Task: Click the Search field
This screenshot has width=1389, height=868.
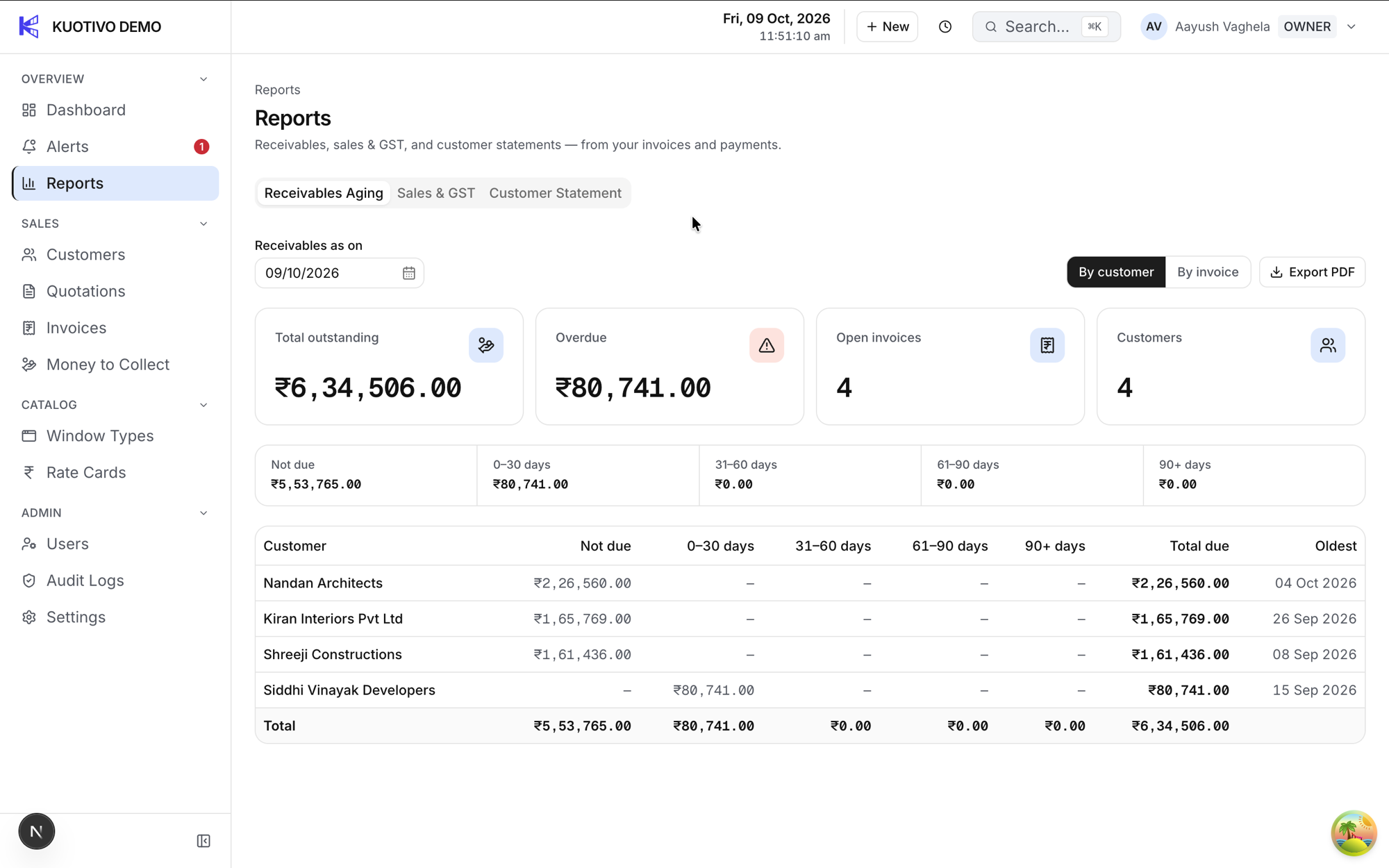Action: tap(1046, 26)
